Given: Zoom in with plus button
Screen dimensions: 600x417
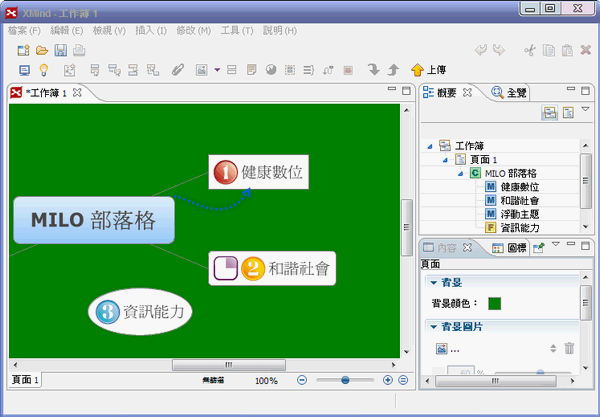Looking at the screenshot, I should point(388,380).
